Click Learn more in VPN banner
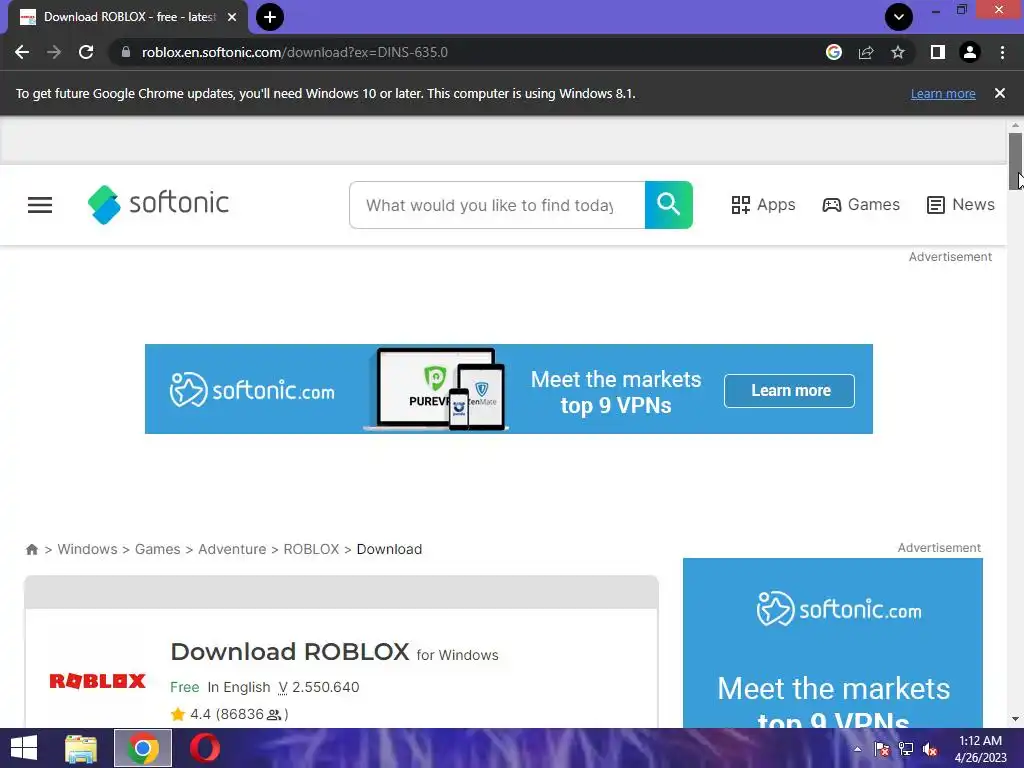The image size is (1024, 768). point(790,391)
